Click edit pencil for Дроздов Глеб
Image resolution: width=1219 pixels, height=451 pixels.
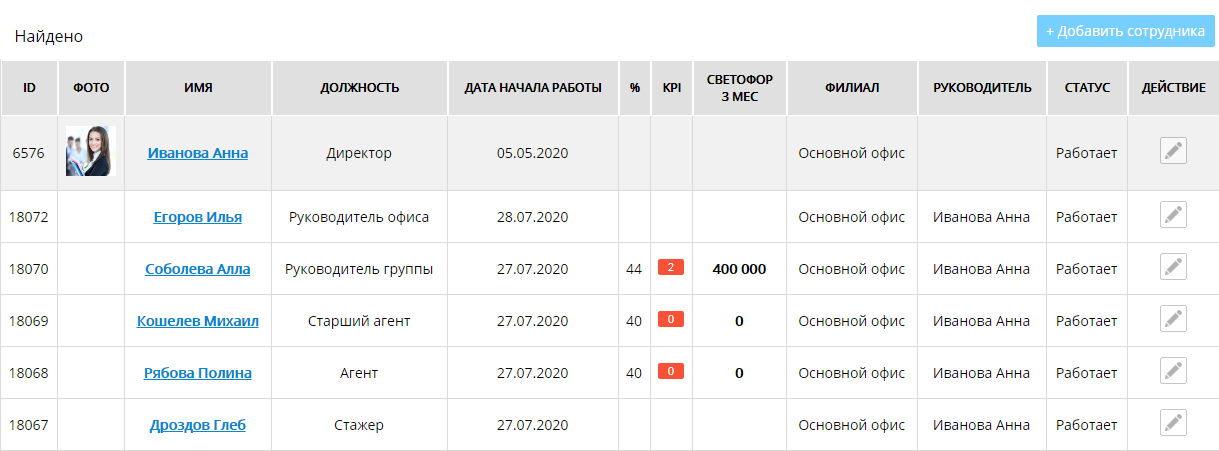point(1173,424)
